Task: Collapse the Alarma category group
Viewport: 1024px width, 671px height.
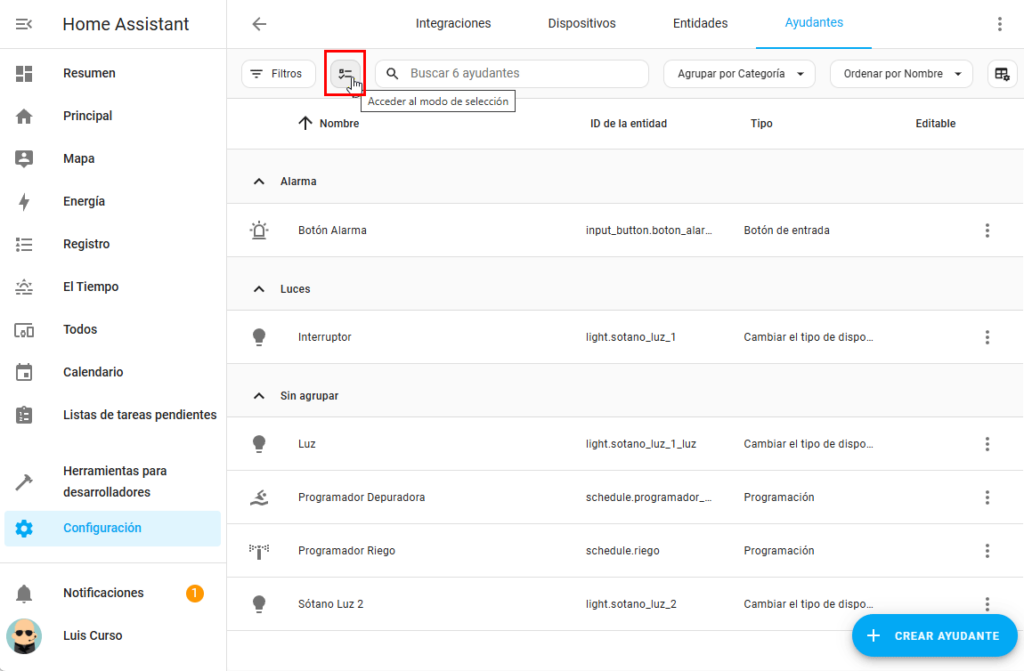Action: [259, 182]
